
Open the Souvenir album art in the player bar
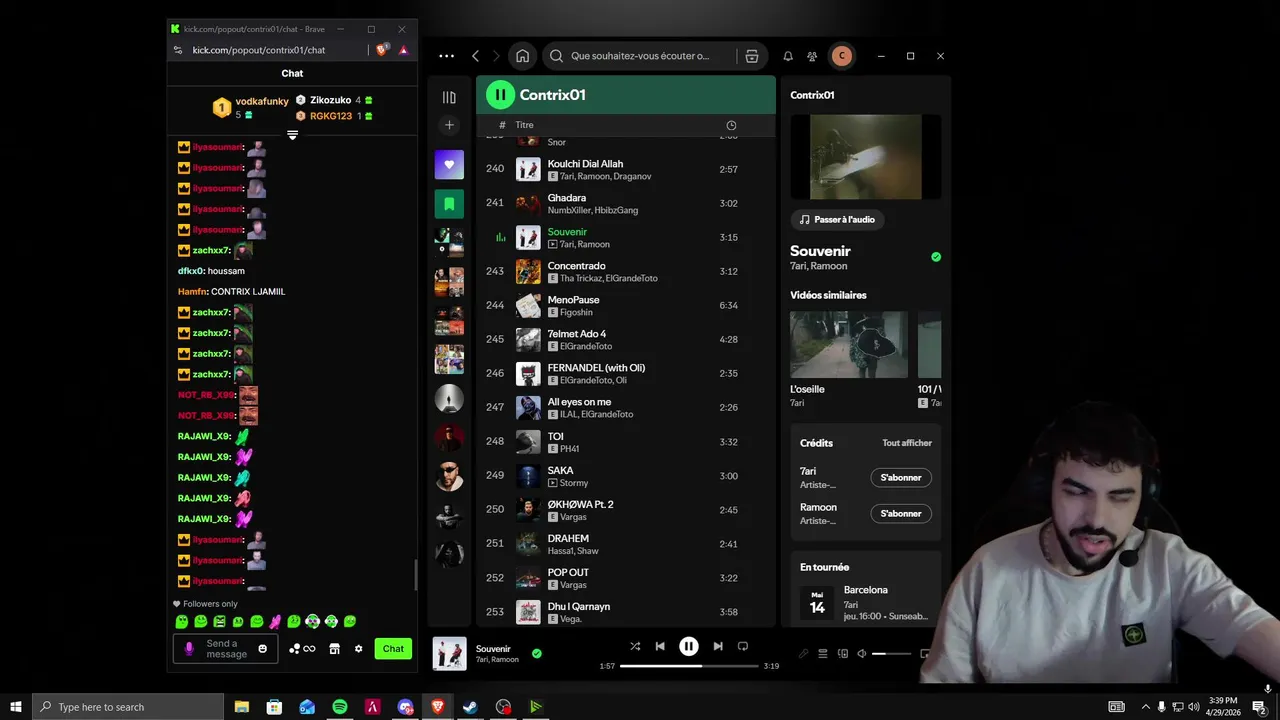click(449, 654)
